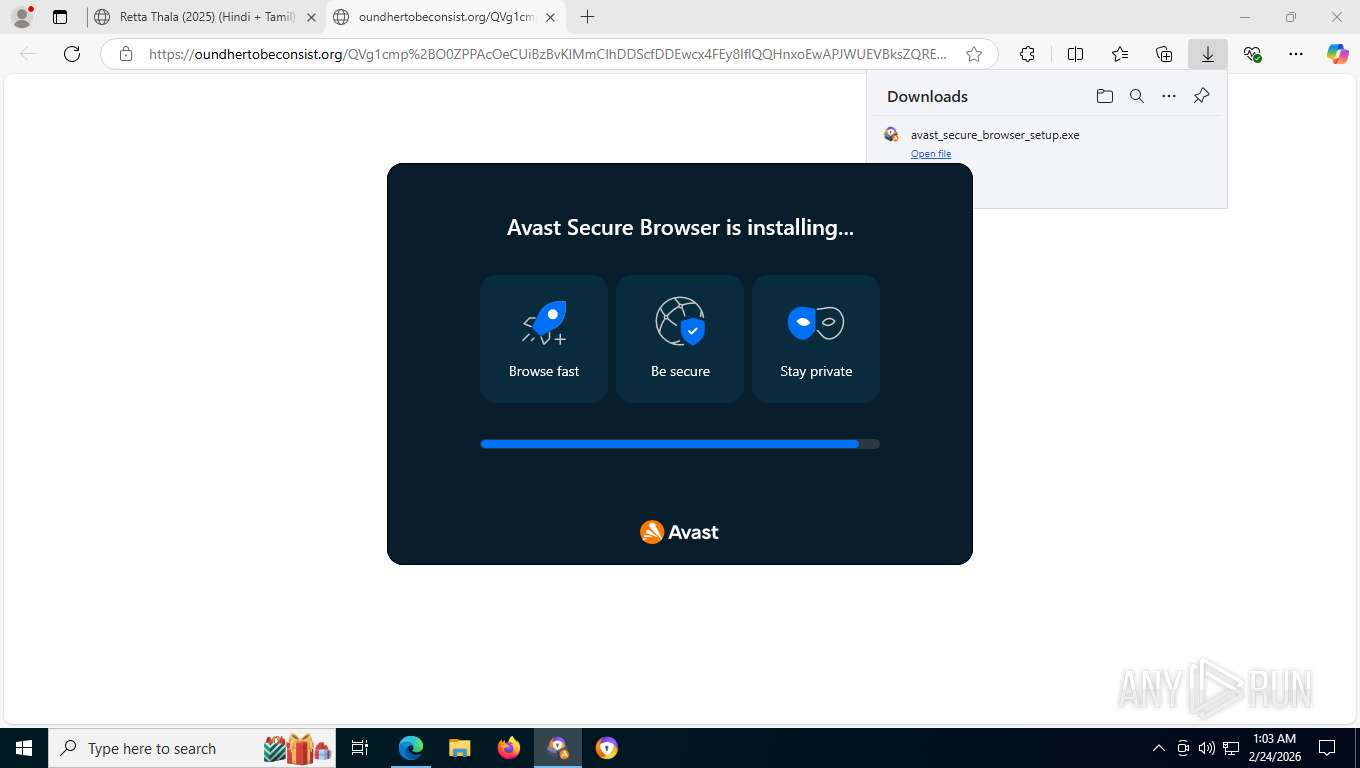Screen dimensions: 1360x768
Task: Open the Favorites list icon
Action: [x=1120, y=54]
